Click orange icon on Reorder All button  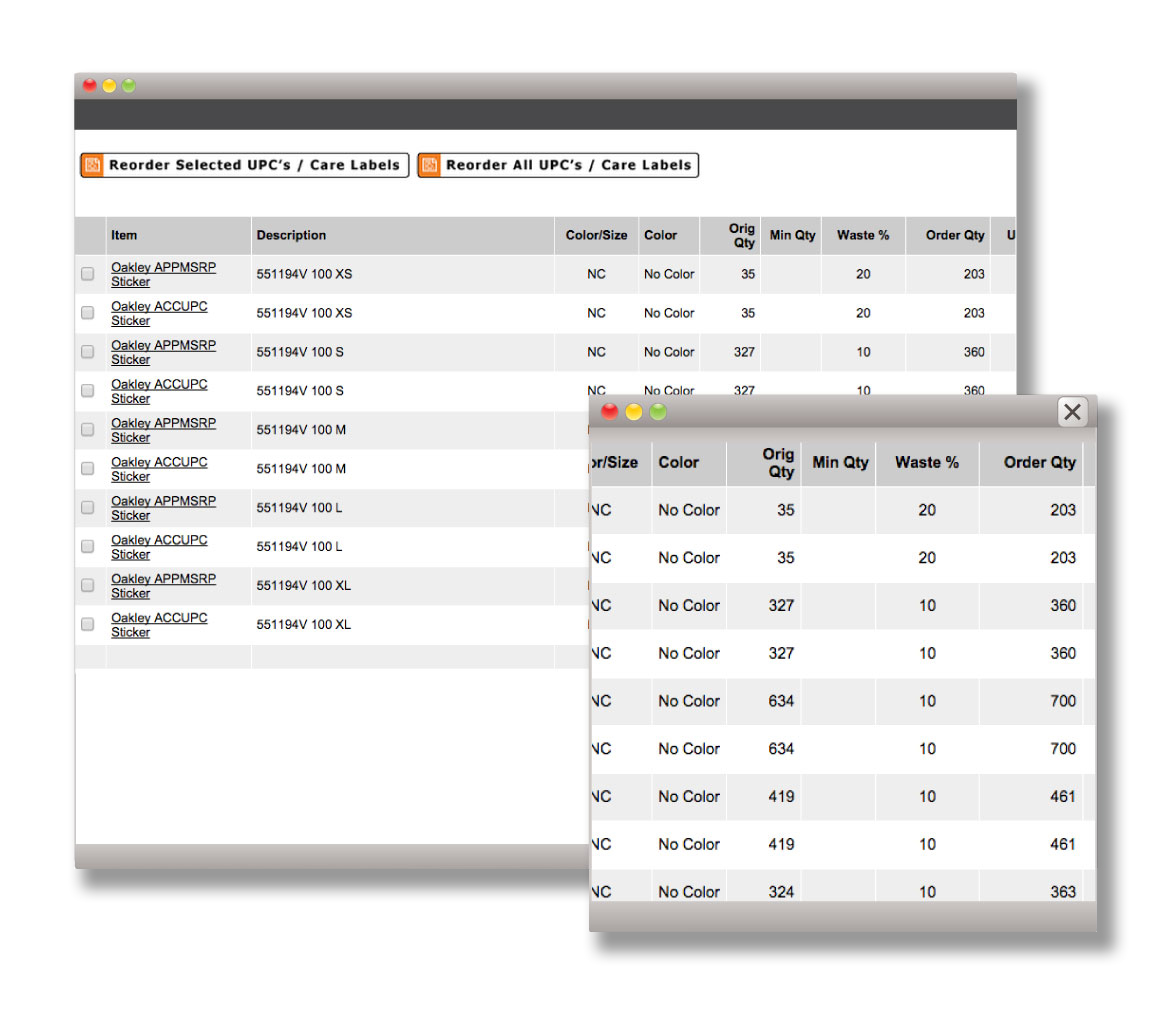click(x=430, y=165)
